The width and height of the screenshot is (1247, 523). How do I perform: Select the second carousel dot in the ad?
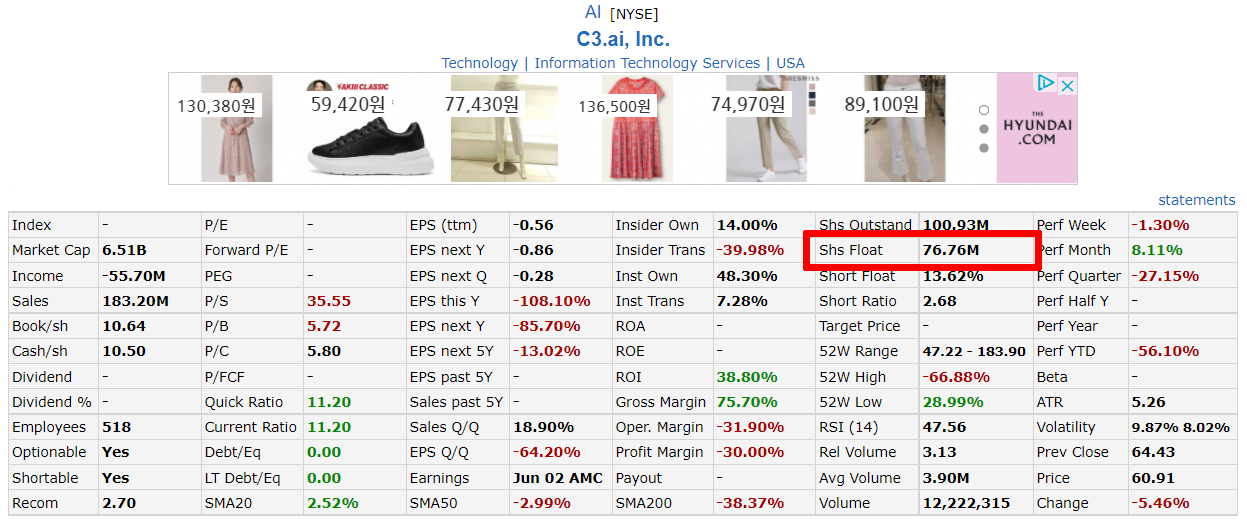(x=984, y=129)
